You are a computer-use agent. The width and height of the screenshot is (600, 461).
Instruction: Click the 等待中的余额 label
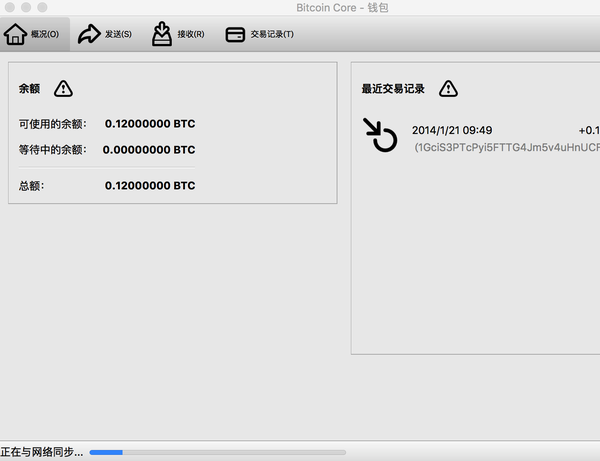coord(53,150)
